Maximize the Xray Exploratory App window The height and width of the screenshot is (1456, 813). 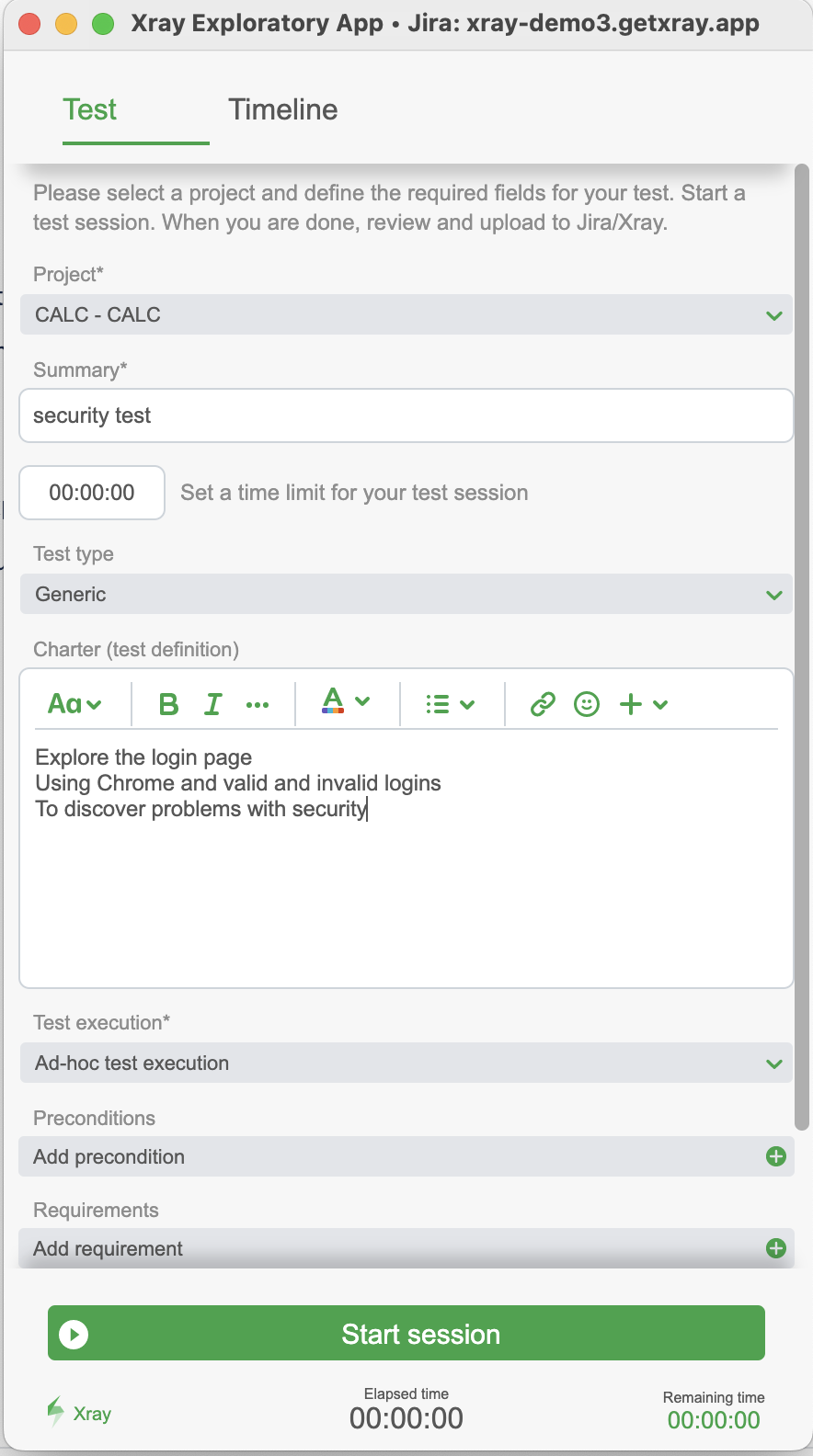103,24
